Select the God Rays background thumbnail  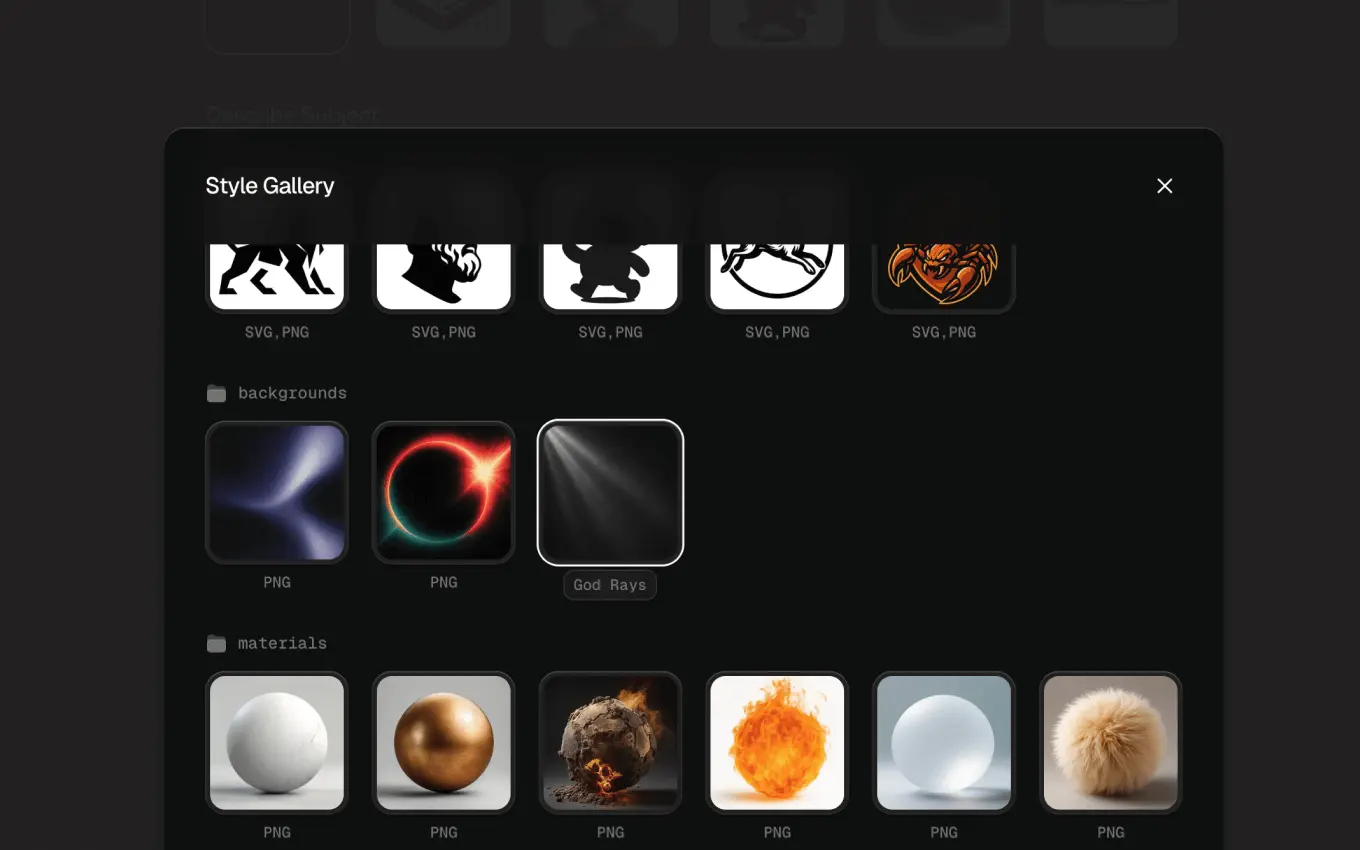(610, 492)
